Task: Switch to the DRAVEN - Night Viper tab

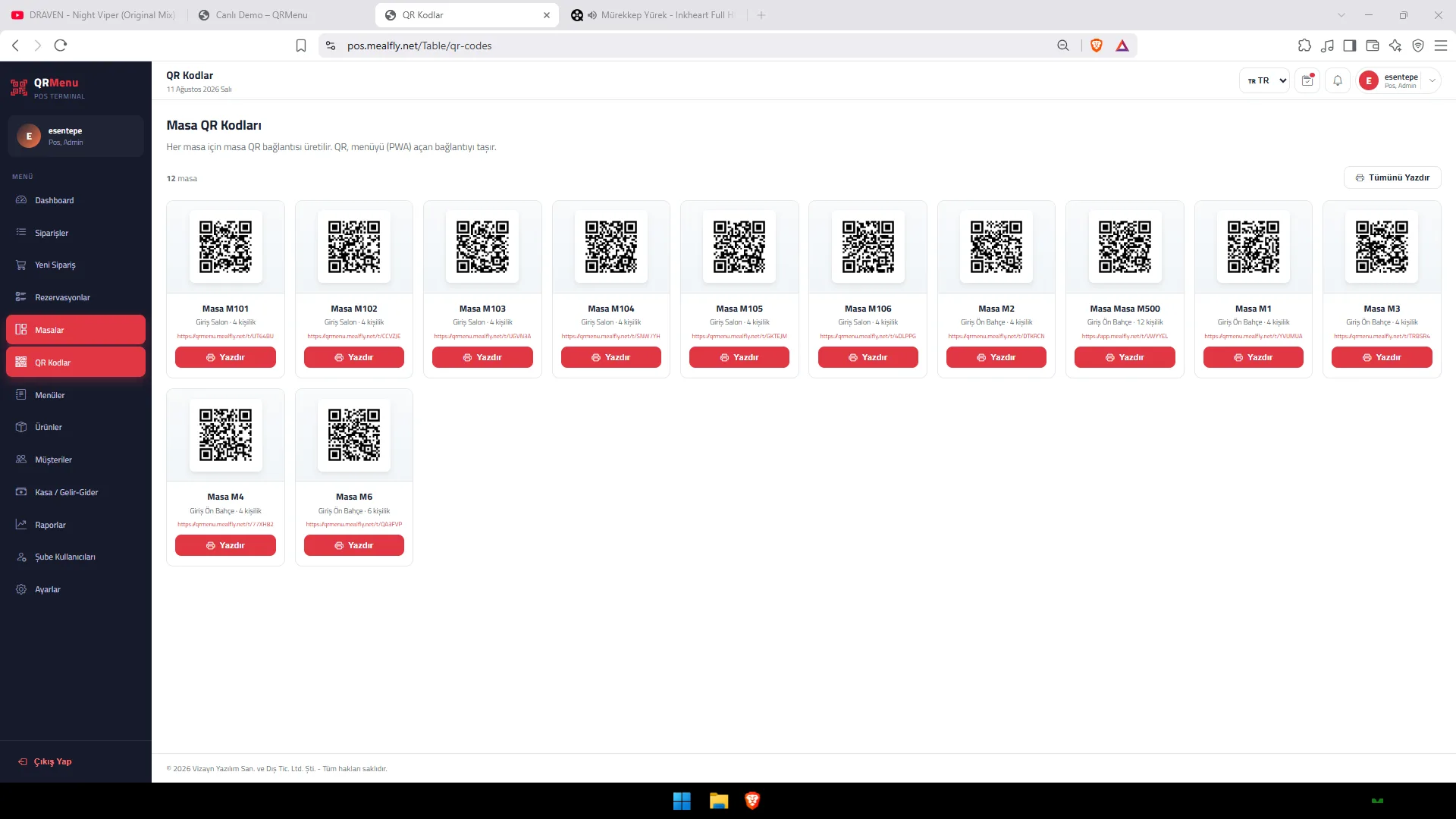Action: [94, 15]
